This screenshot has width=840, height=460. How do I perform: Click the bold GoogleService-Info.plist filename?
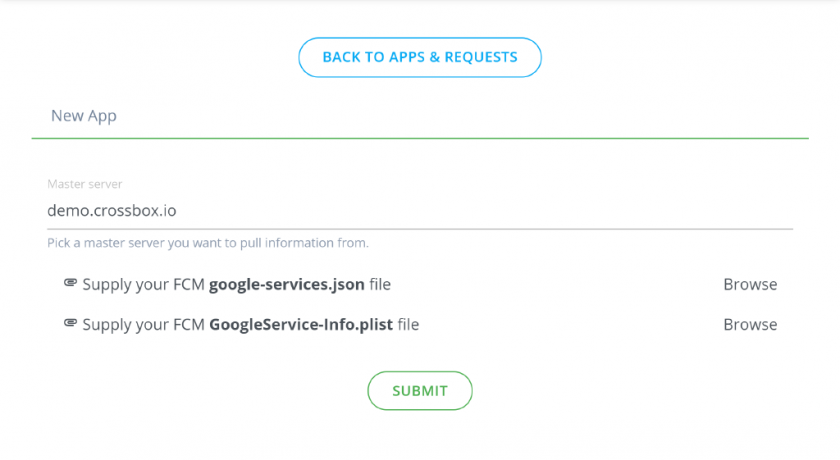pyautogui.click(x=301, y=325)
